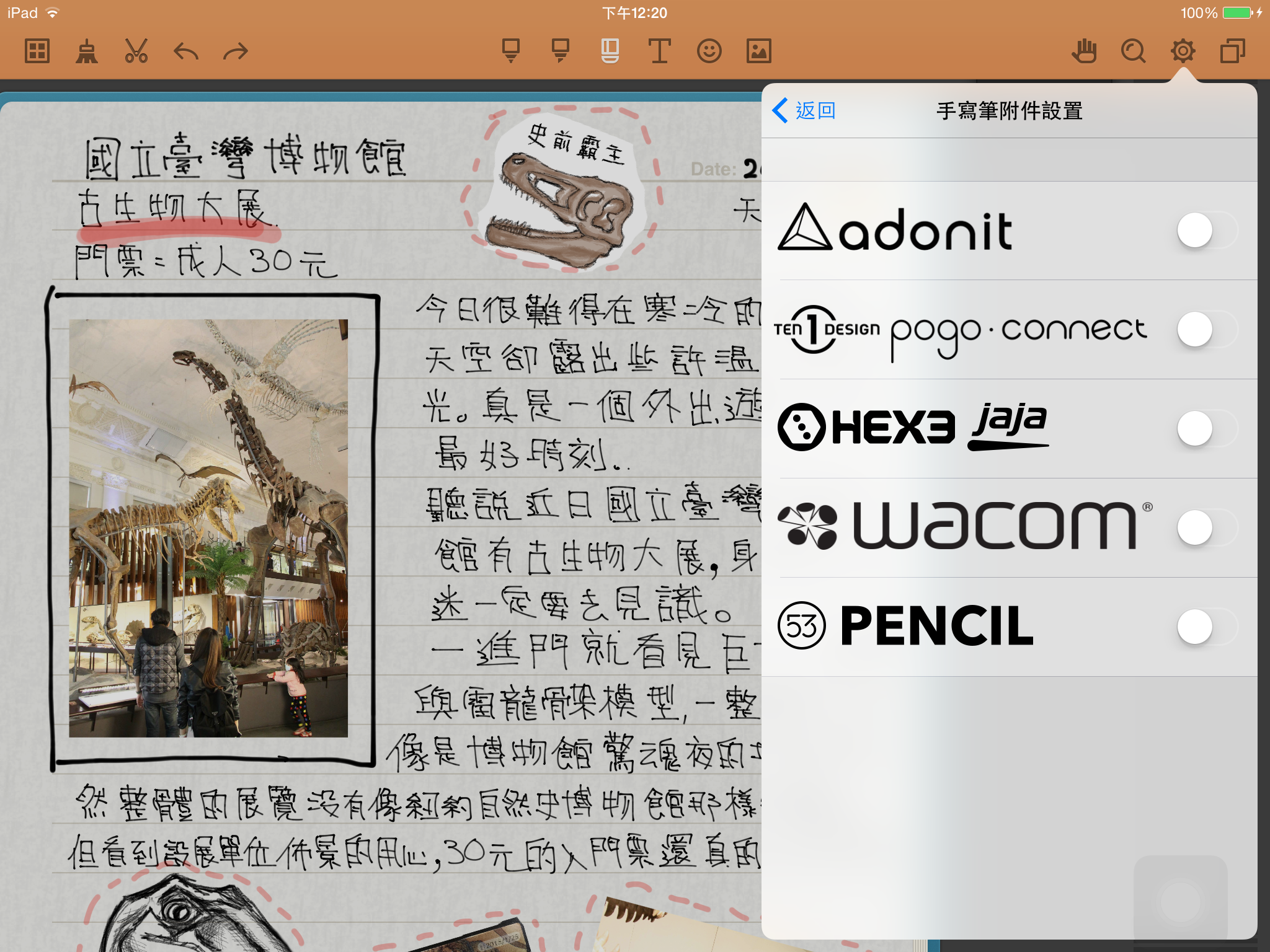Tap the battery indicator in status bar

pyautogui.click(x=1238, y=12)
